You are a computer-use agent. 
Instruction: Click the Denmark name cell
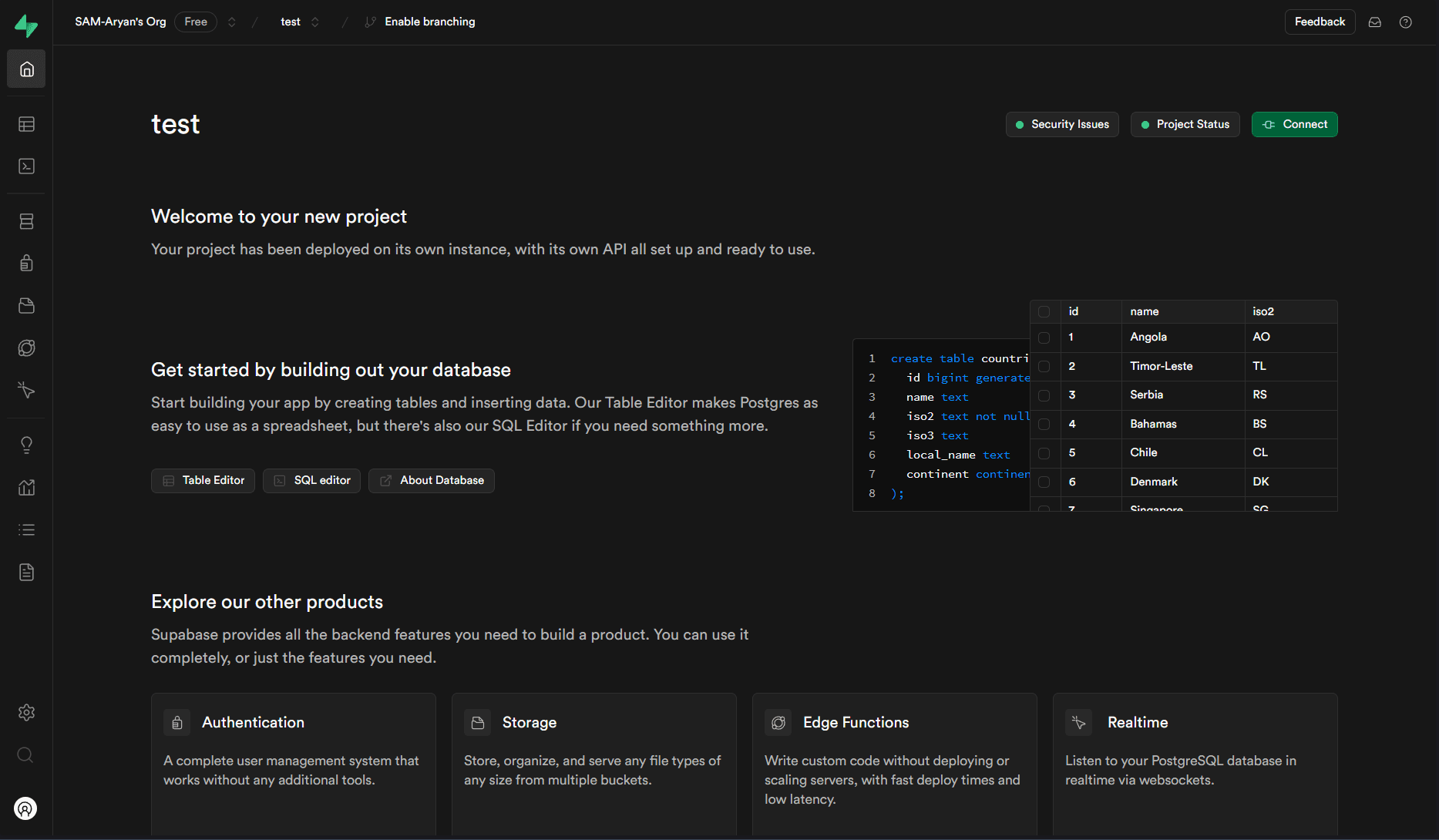tap(1182, 482)
